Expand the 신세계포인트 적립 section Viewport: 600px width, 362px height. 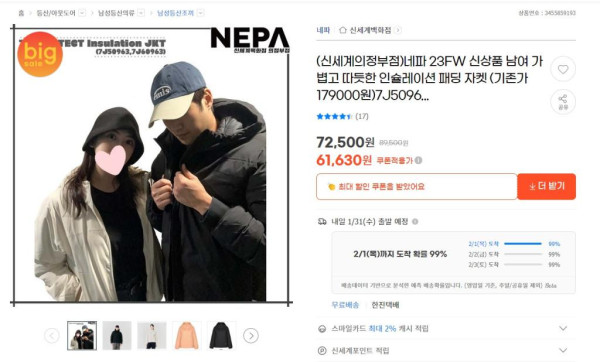click(x=562, y=350)
